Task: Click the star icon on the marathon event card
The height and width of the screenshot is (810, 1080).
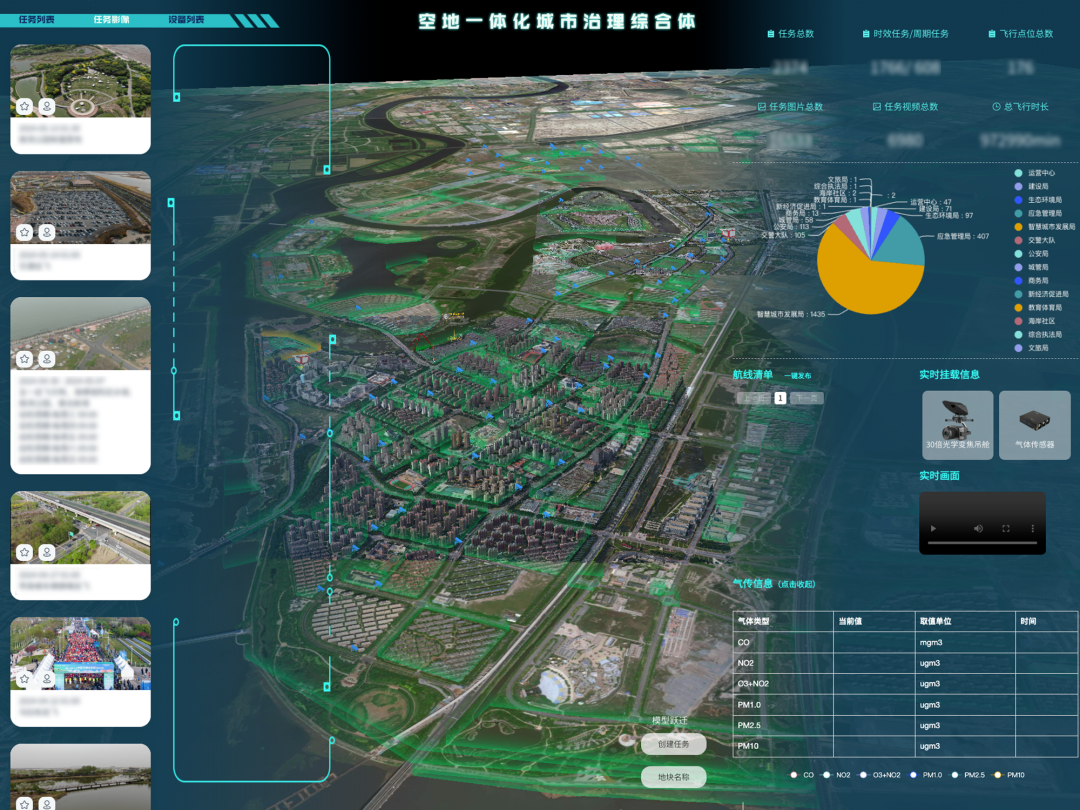Action: click(x=24, y=679)
